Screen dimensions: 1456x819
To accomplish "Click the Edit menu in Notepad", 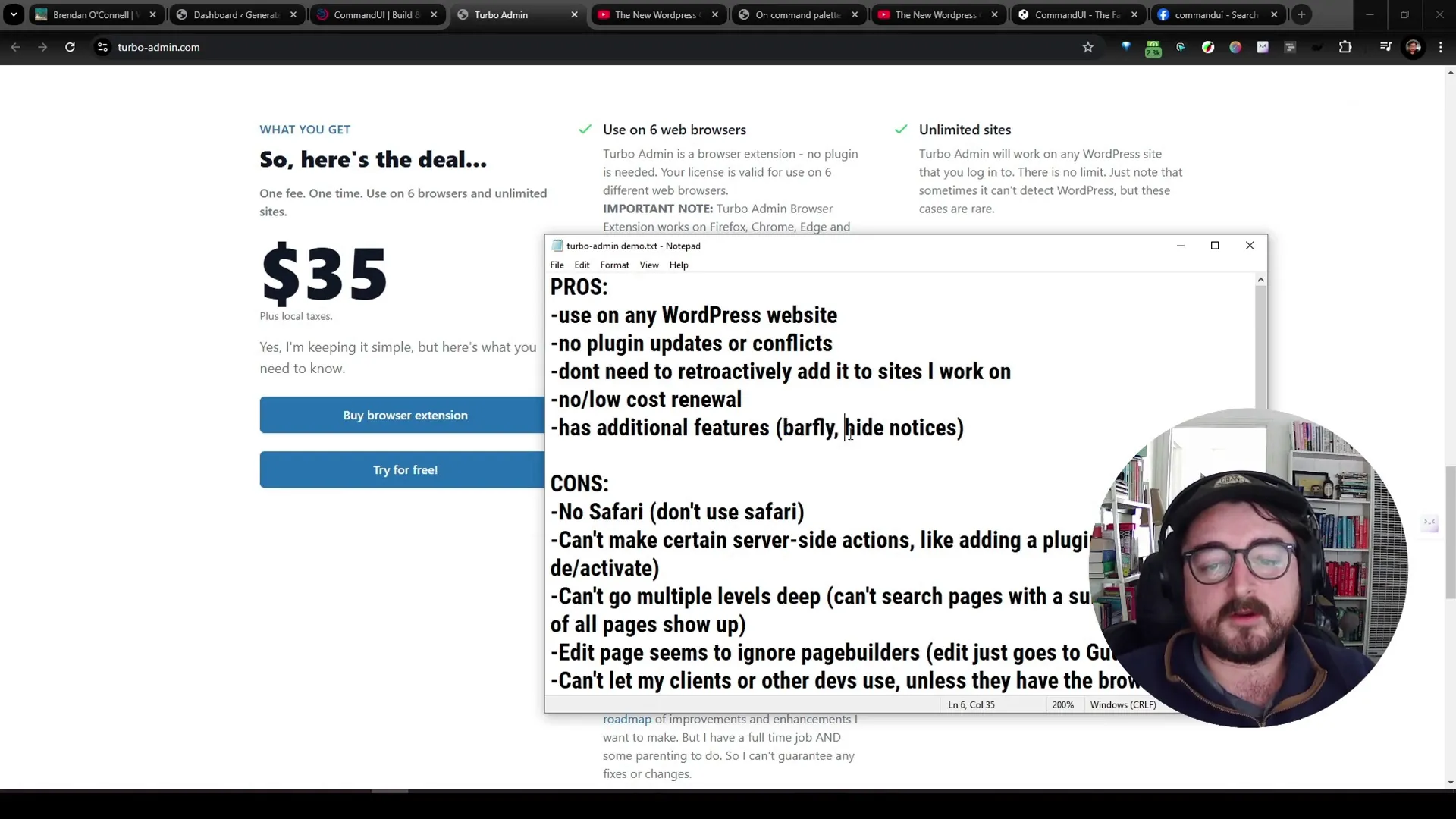I will 582,265.
